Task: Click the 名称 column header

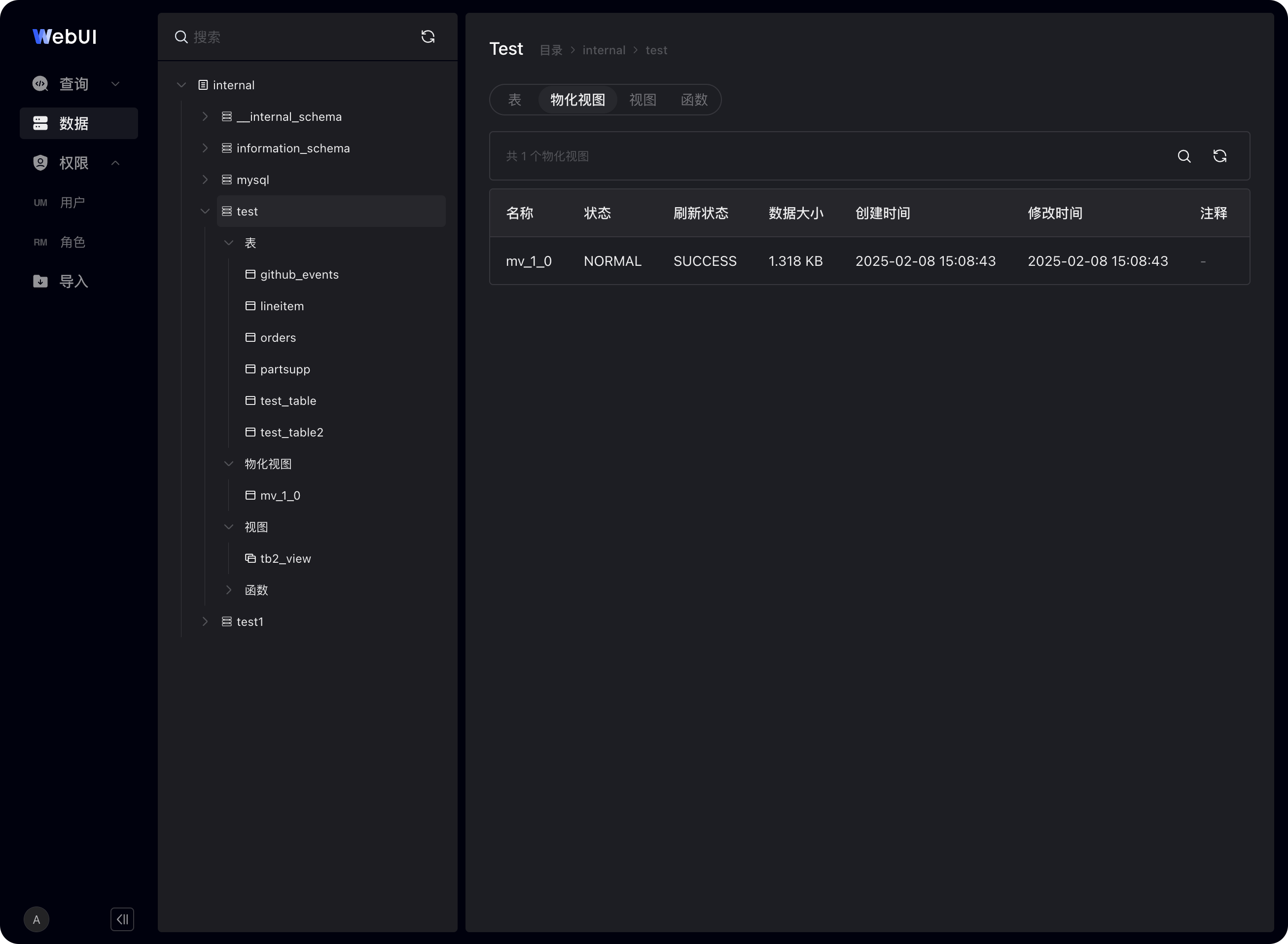Action: click(519, 213)
